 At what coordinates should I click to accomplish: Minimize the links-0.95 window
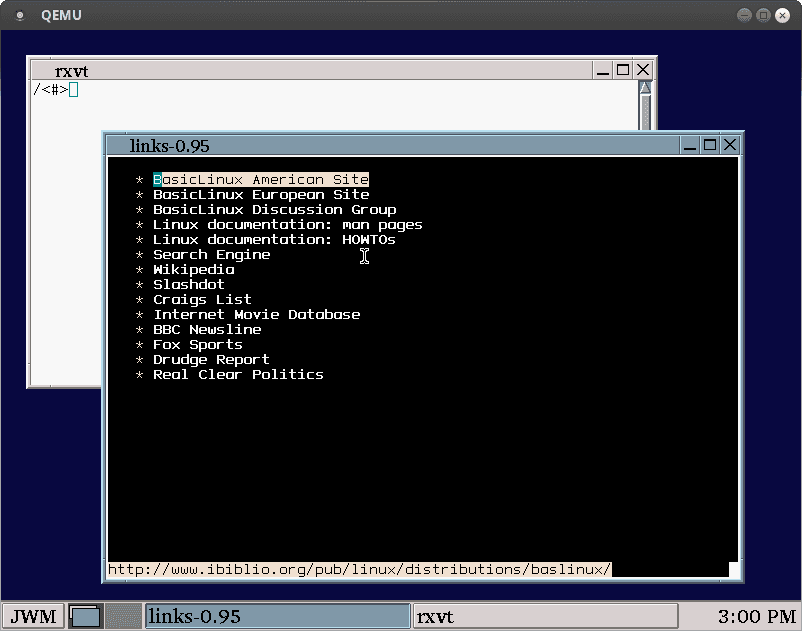pos(690,146)
